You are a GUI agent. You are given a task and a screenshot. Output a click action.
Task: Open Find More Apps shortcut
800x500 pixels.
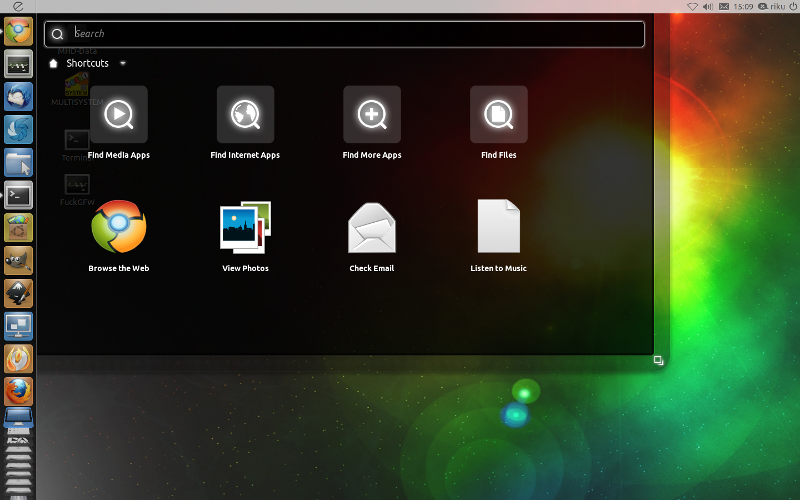pyautogui.click(x=372, y=122)
